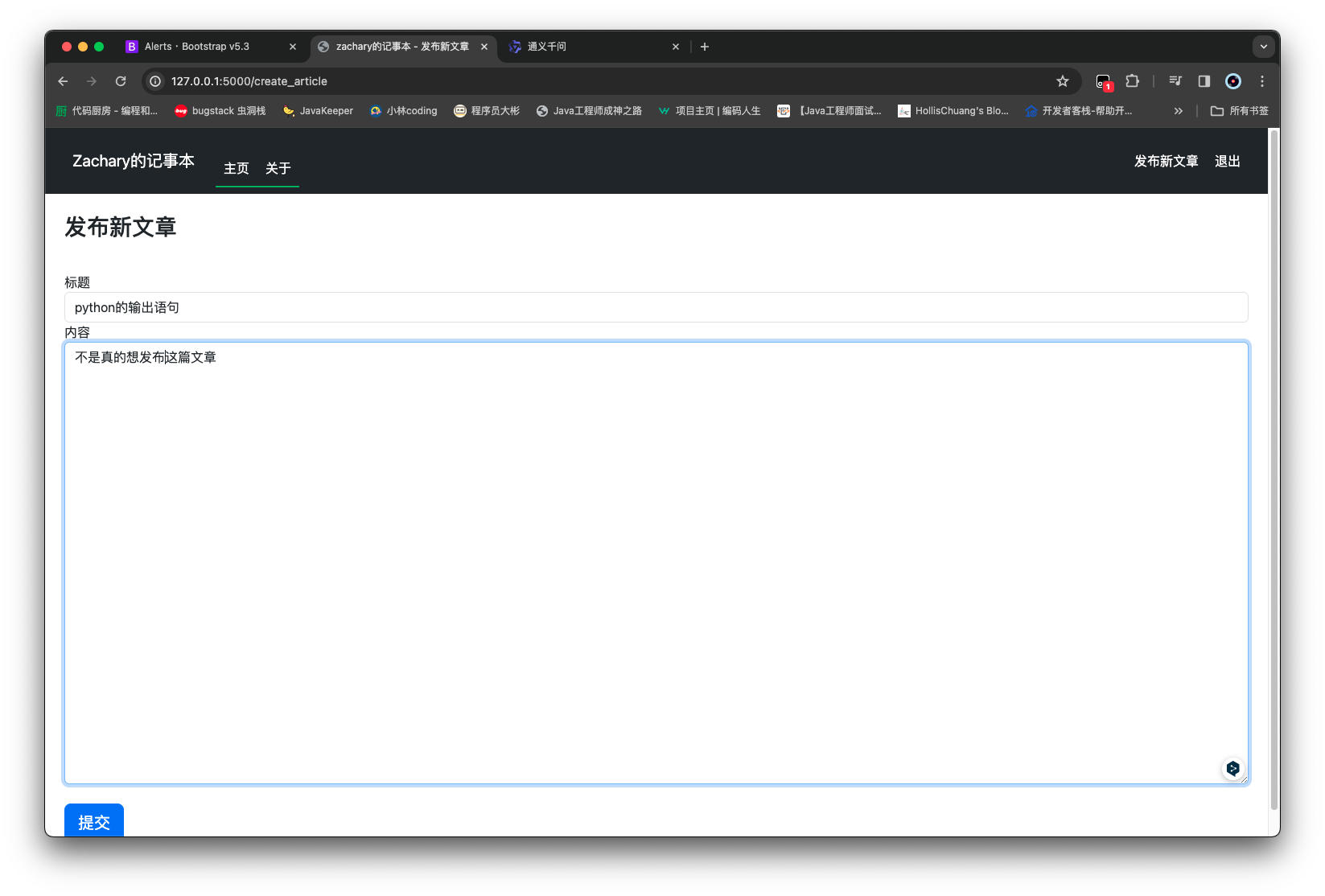Click inside the 内容 content textarea
The image size is (1325, 896).
click(656, 563)
